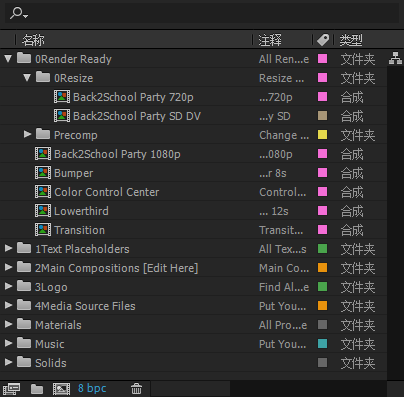
Task: Click the 3Logo folder icon
Action: point(24,286)
